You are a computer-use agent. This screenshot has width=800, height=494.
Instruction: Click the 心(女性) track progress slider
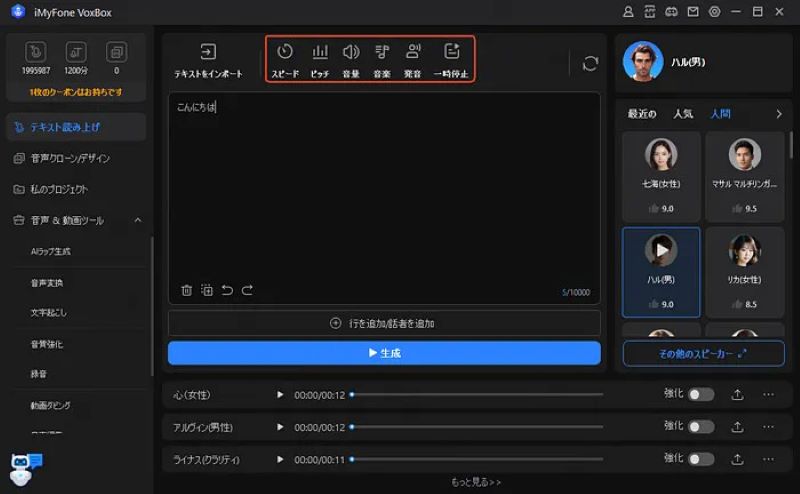[476, 394]
